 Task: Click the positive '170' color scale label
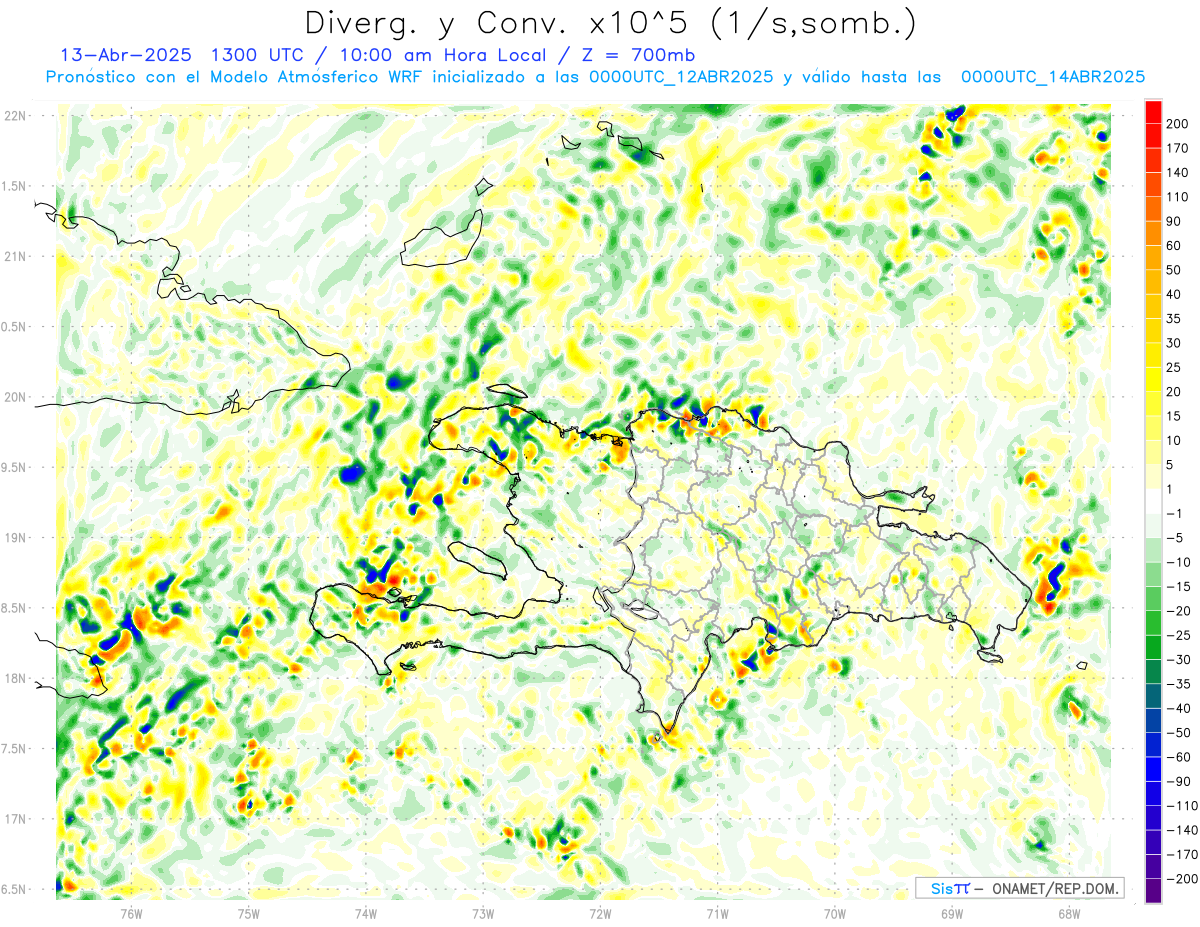[1179, 148]
